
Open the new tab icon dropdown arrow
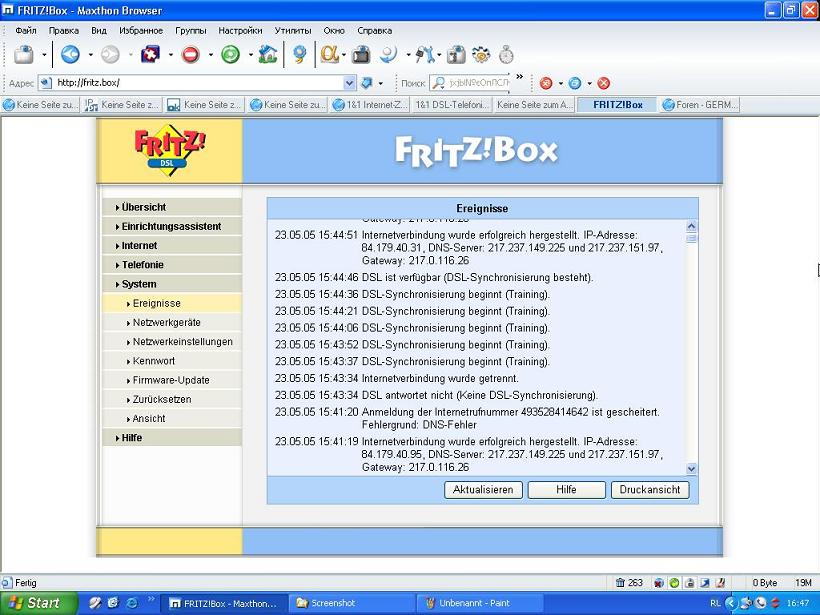44,54
